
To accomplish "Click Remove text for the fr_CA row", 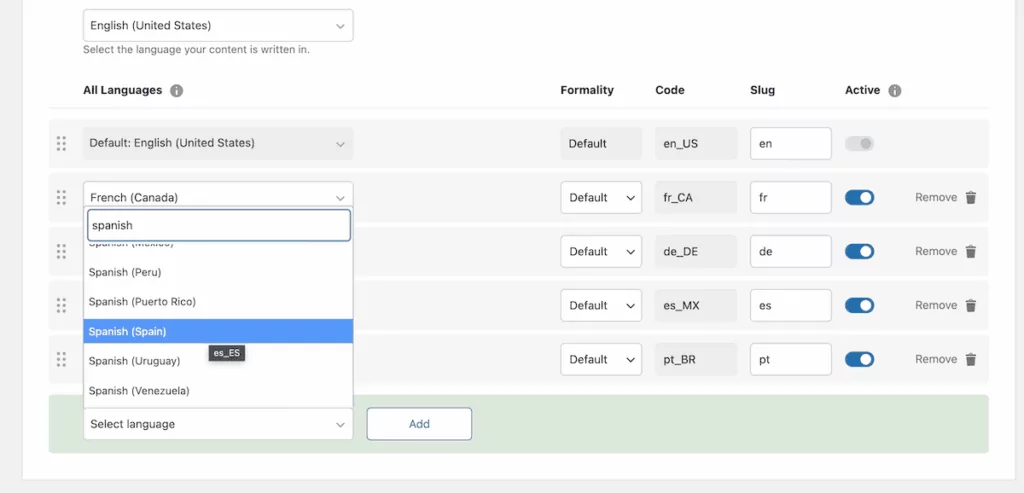I will pos(936,197).
